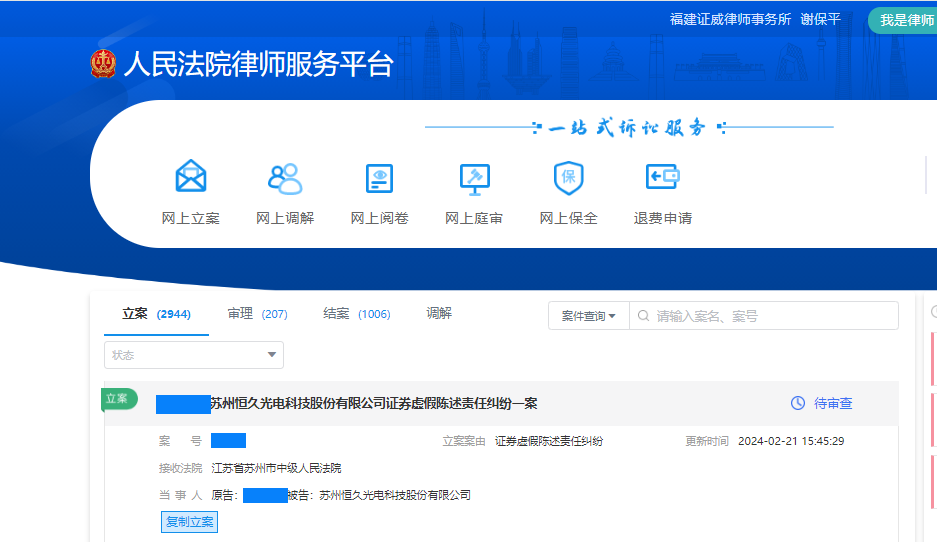Switch to the 结案 (1006) tab
Viewport: 937px width, 542px height.
click(357, 314)
